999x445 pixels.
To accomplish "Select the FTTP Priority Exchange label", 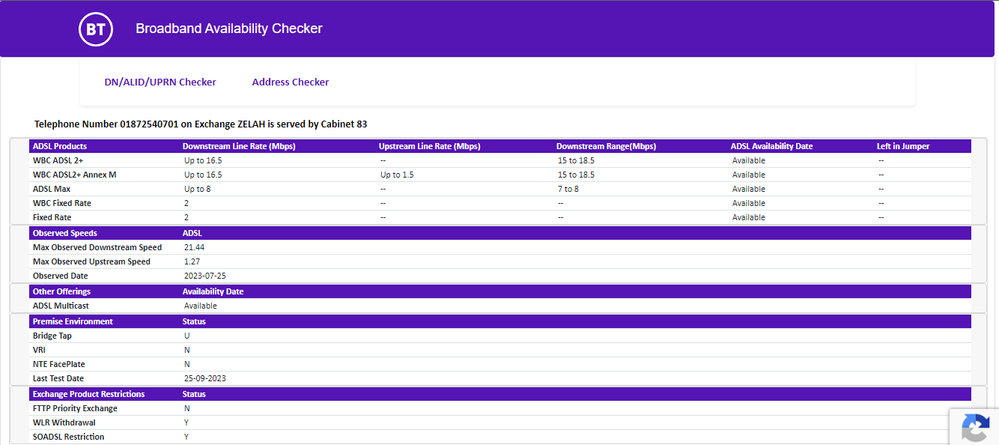I will tap(75, 408).
